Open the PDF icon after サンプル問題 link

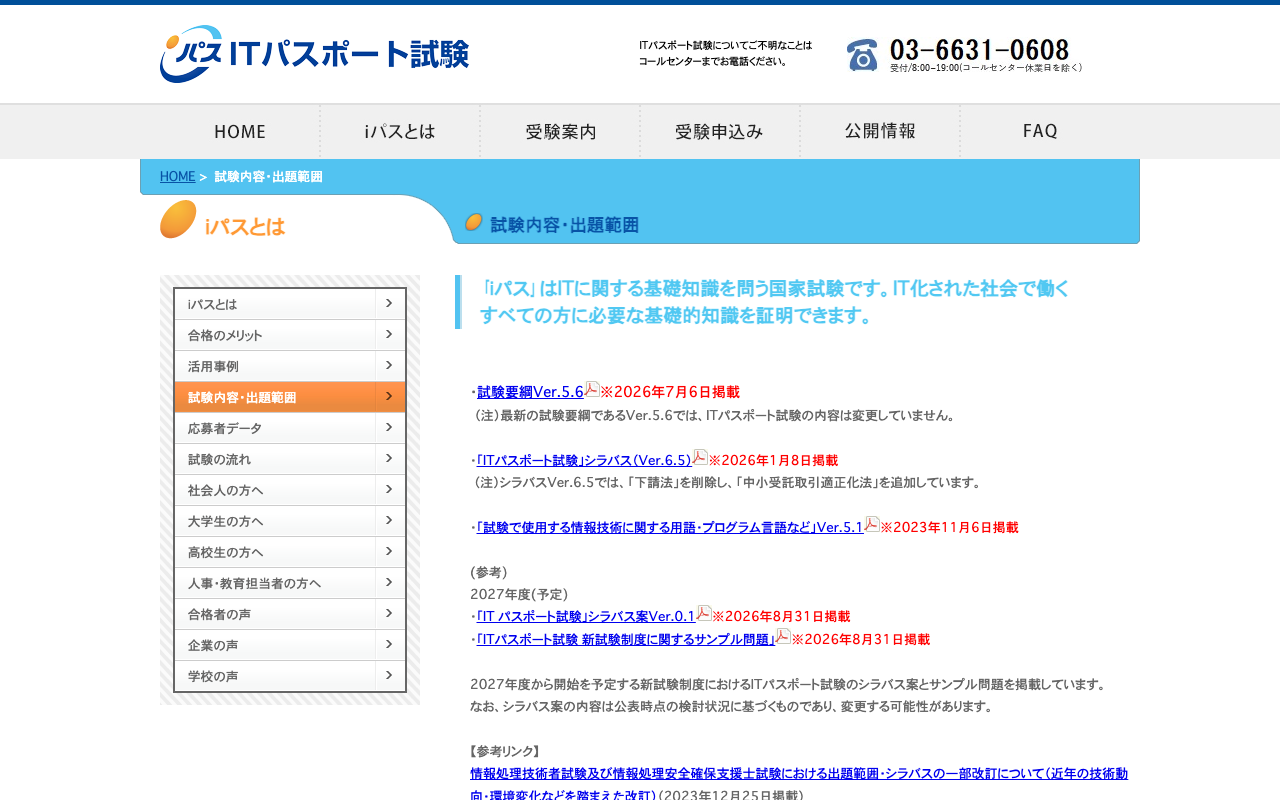(x=783, y=636)
